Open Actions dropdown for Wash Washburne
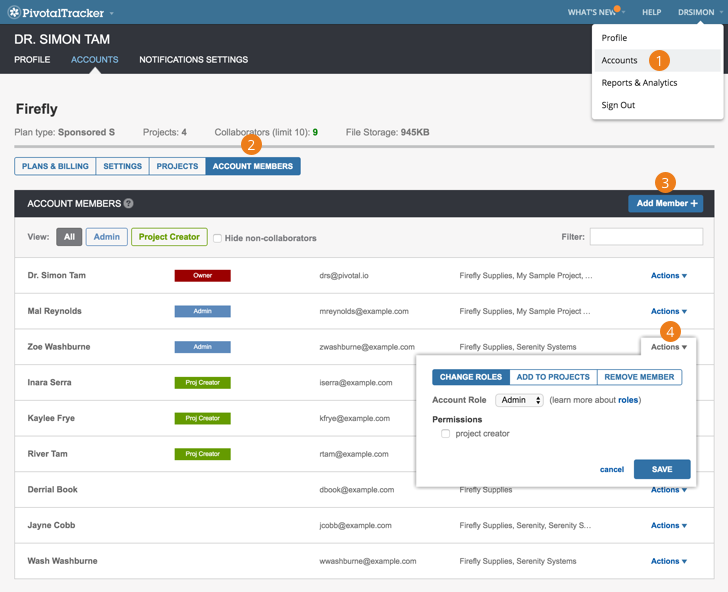Image resolution: width=728 pixels, height=592 pixels. click(x=668, y=561)
